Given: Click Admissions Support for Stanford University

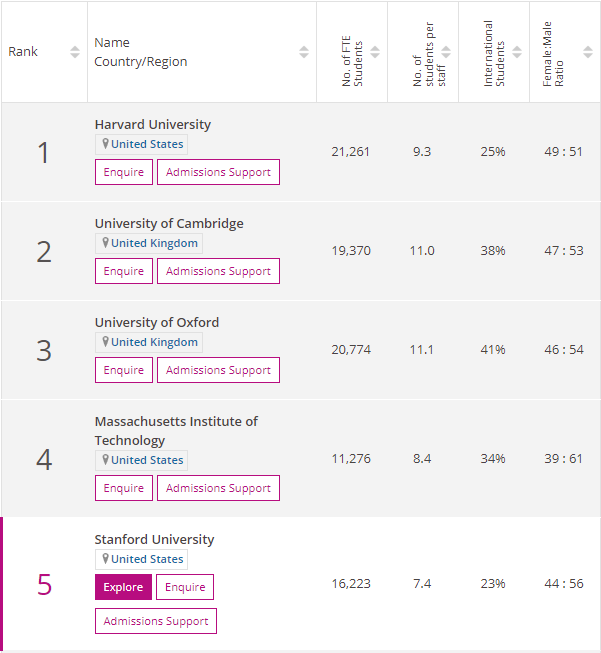Looking at the screenshot, I should coord(156,621).
